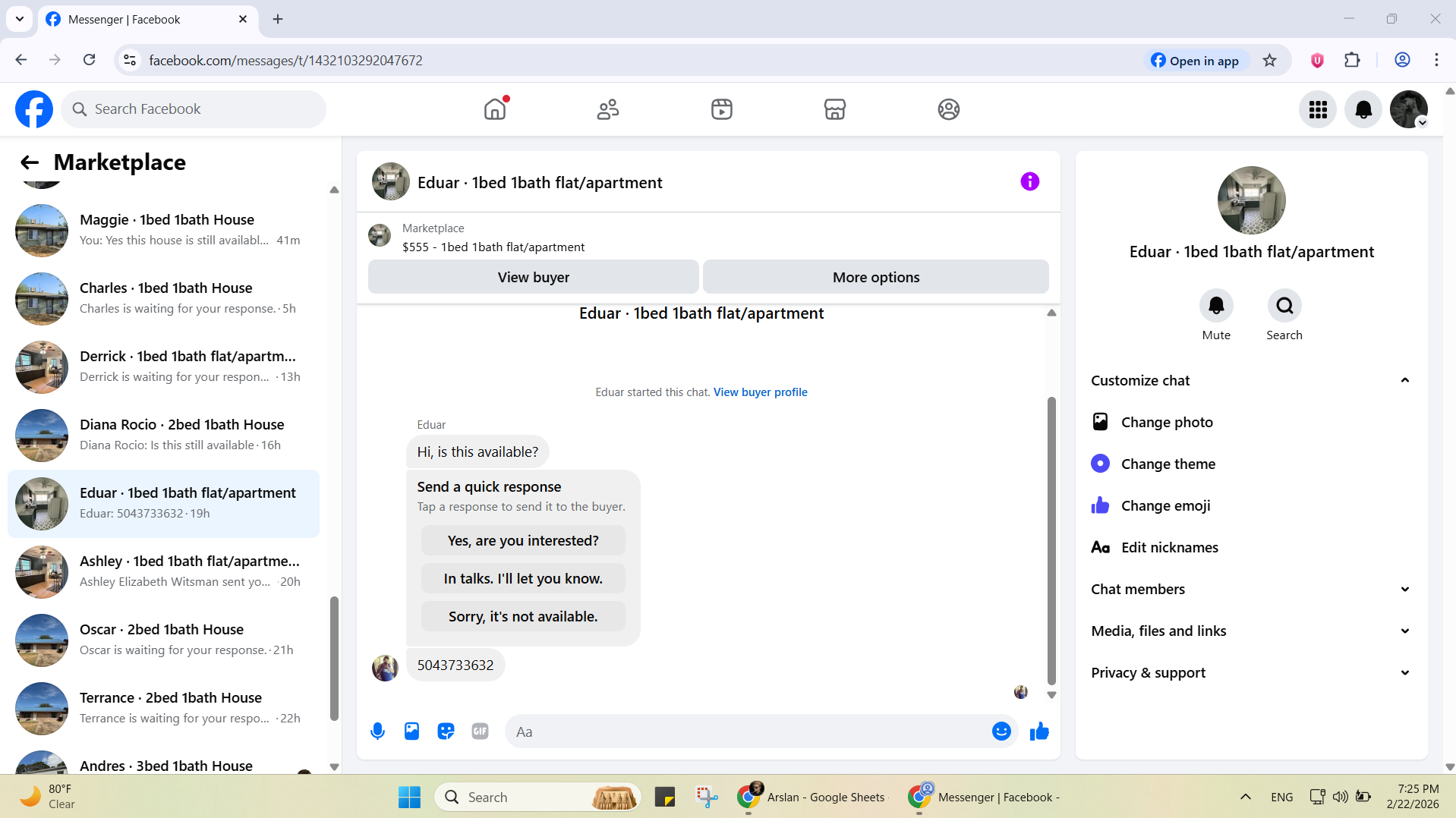Click the View buyer button
1456x818 pixels.
click(534, 277)
